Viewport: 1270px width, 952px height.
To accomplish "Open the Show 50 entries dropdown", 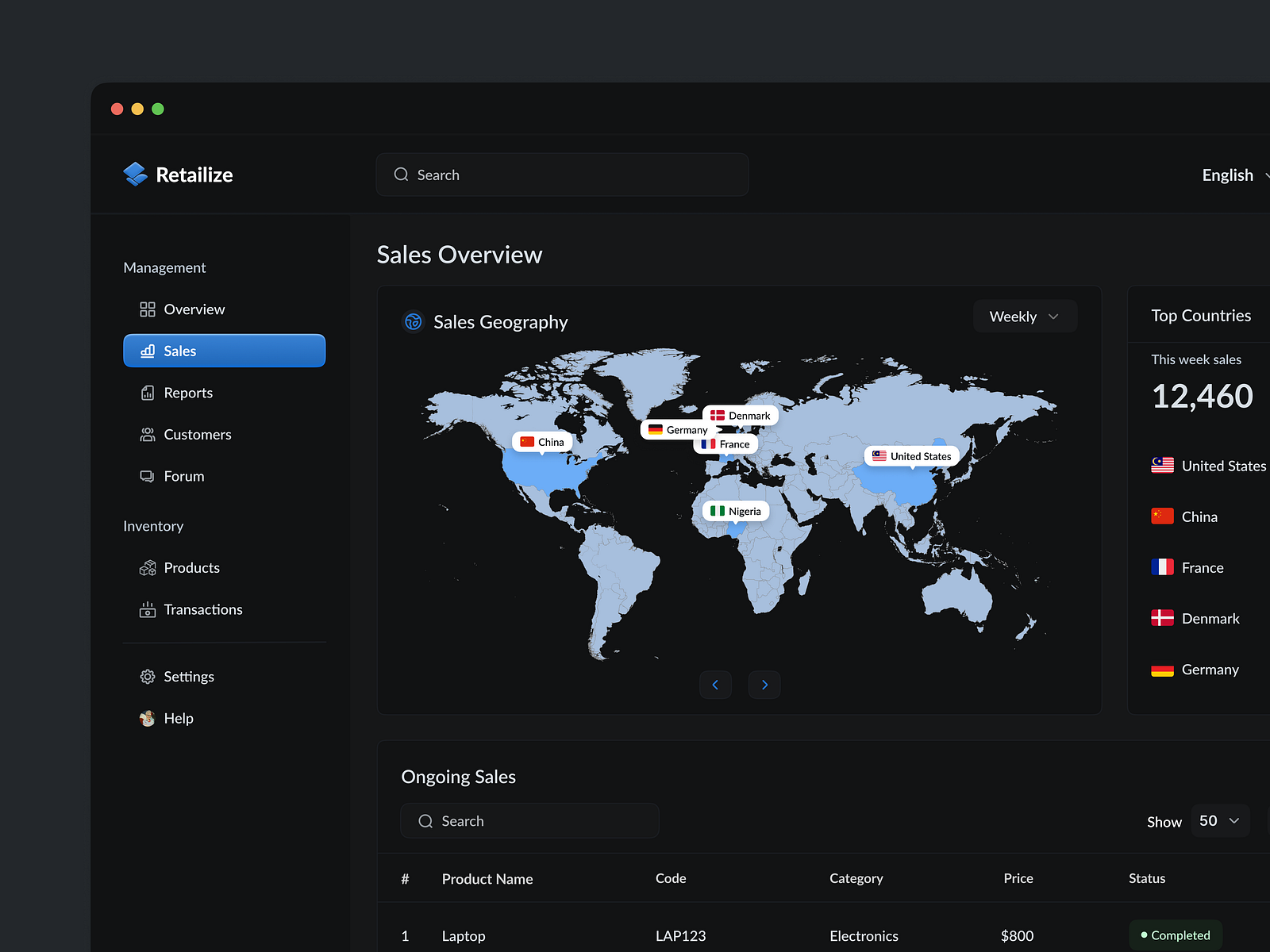I will tap(1219, 821).
